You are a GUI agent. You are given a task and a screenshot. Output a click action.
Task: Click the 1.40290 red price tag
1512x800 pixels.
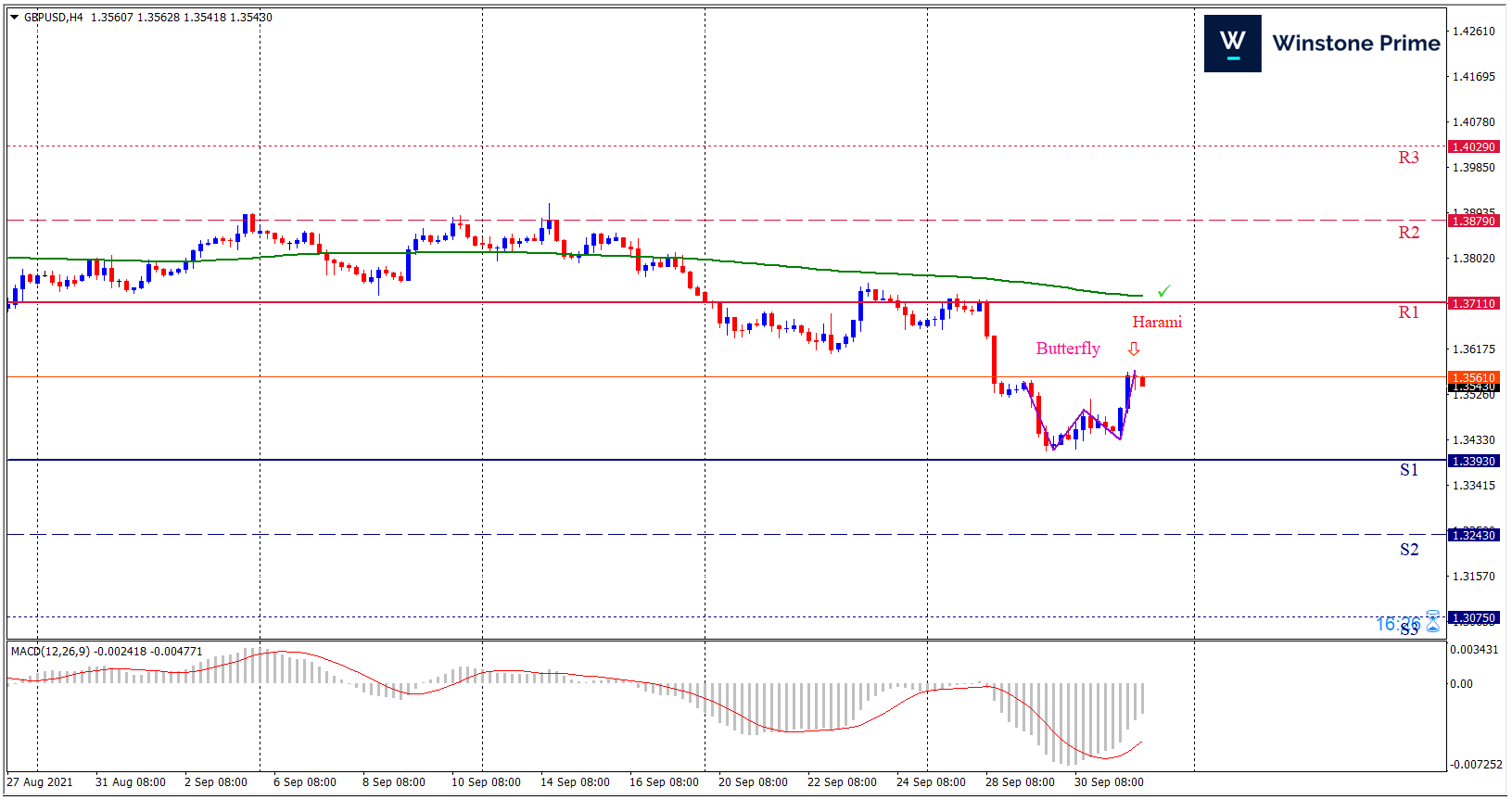1473,146
